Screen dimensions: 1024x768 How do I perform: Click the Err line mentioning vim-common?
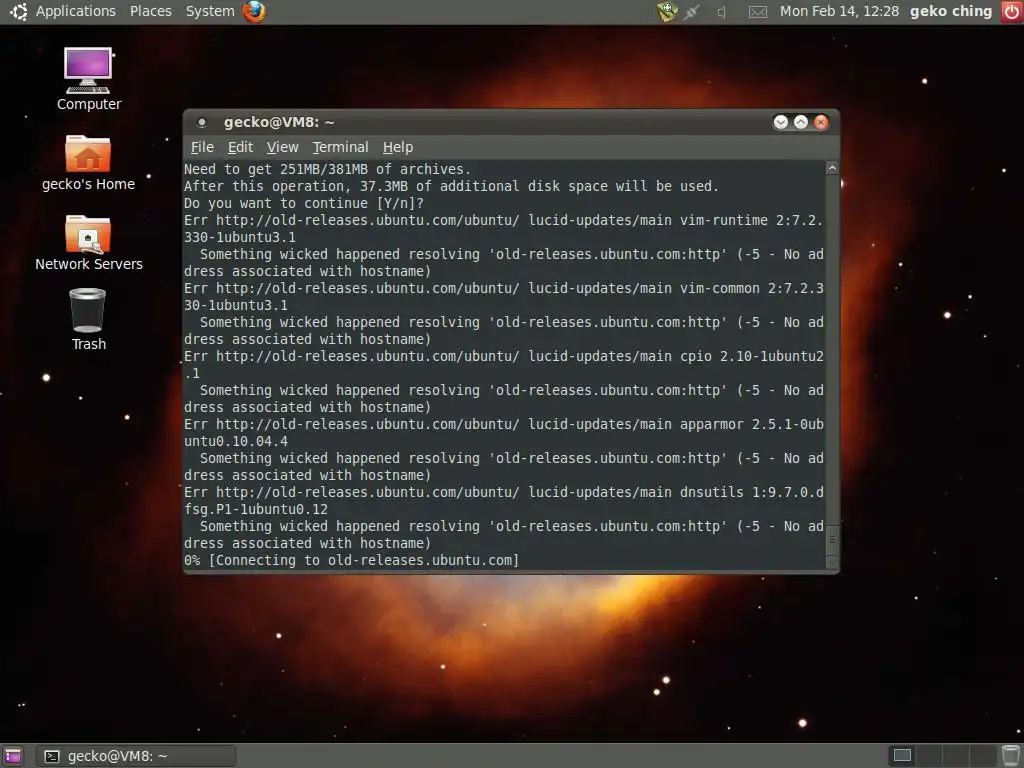(504, 288)
